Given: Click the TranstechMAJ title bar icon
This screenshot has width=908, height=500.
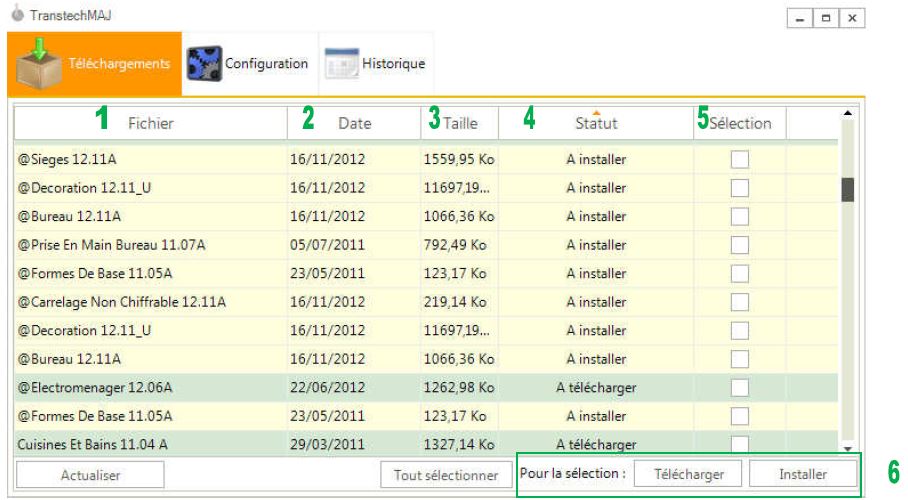Looking at the screenshot, I should tap(16, 18).
